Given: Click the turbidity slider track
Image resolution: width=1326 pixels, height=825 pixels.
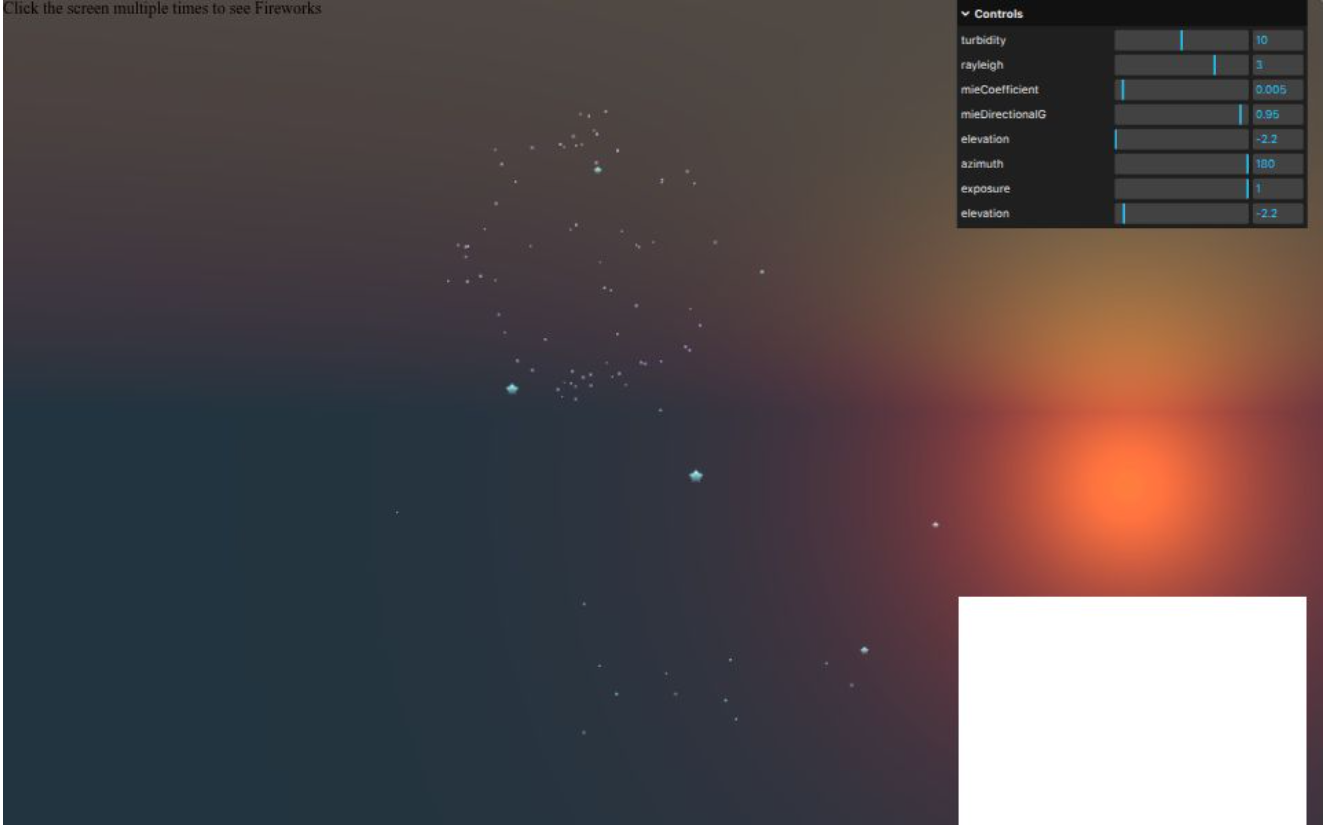Looking at the screenshot, I should tap(1181, 40).
